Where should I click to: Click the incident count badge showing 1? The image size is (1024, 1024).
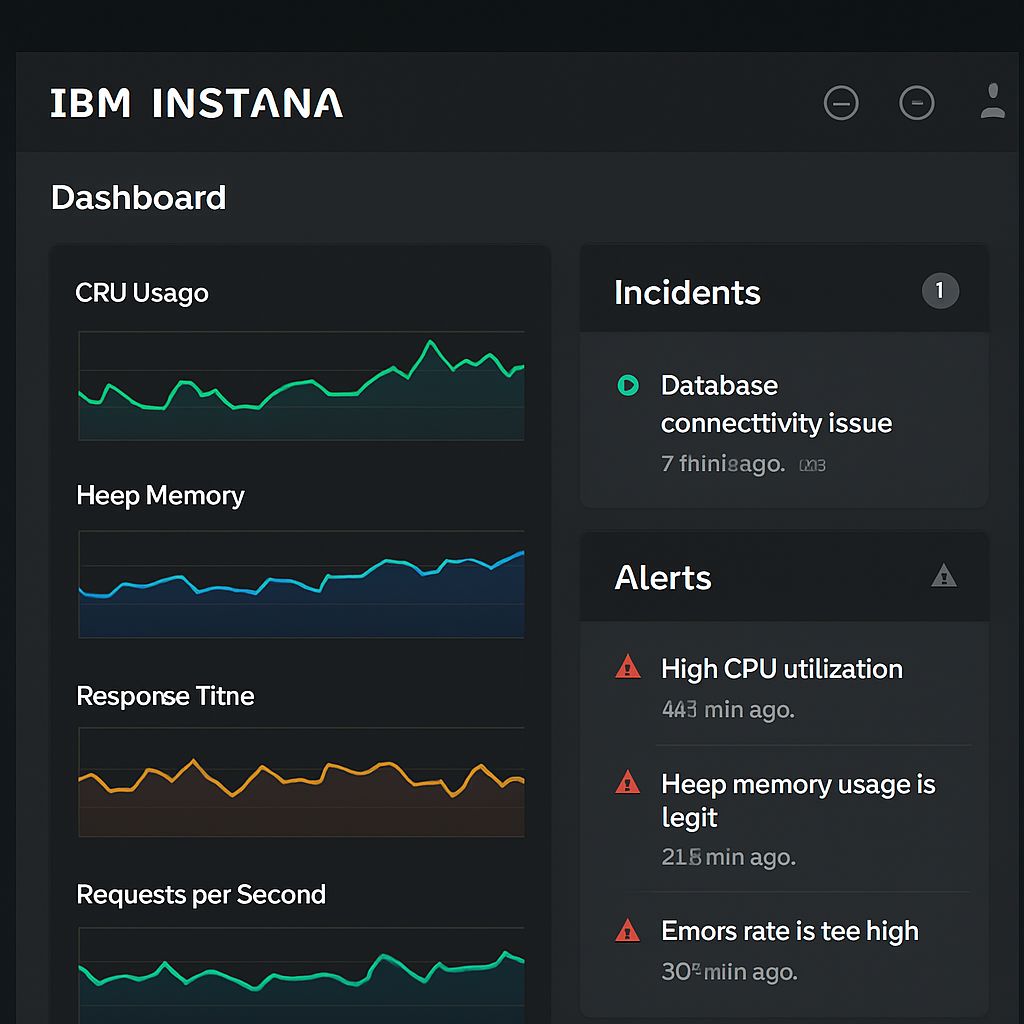(941, 291)
